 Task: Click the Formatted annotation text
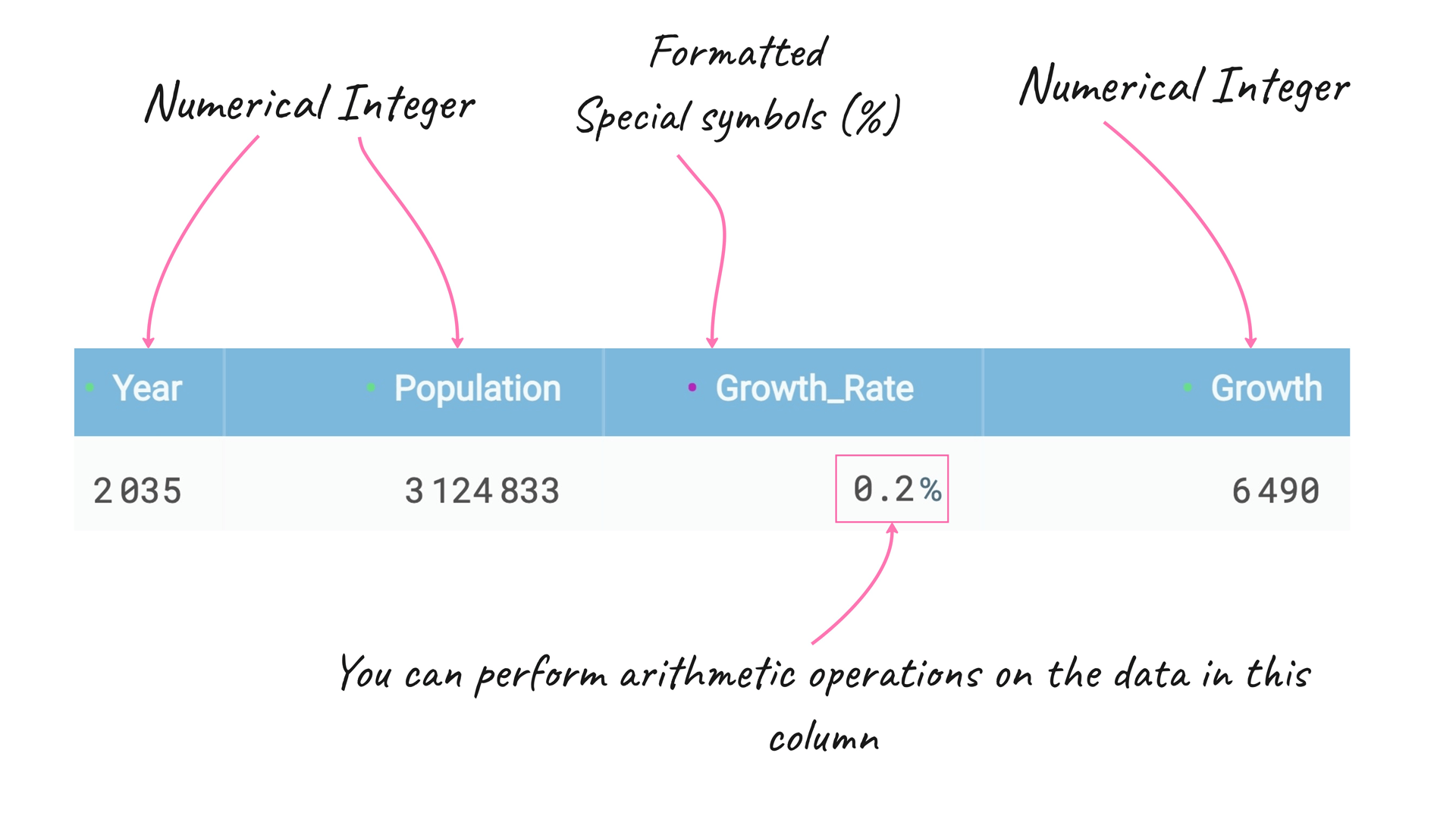pos(739,53)
